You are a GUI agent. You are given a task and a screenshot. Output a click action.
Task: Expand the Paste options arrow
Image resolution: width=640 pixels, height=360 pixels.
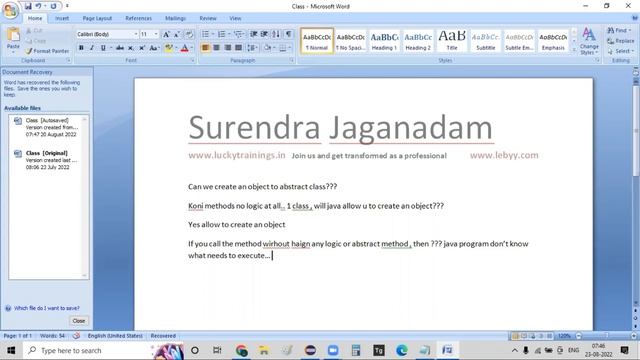(13, 52)
